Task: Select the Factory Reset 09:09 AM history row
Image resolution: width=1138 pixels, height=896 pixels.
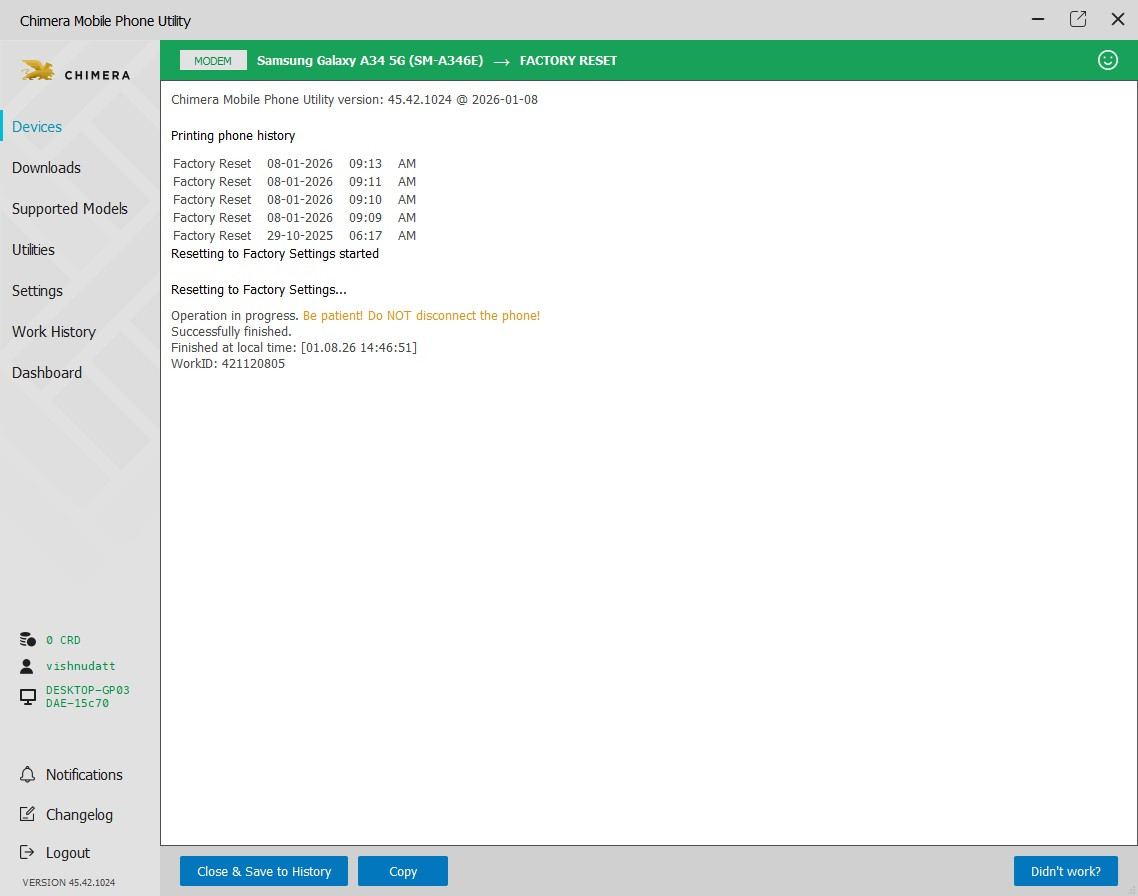Action: 294,218
